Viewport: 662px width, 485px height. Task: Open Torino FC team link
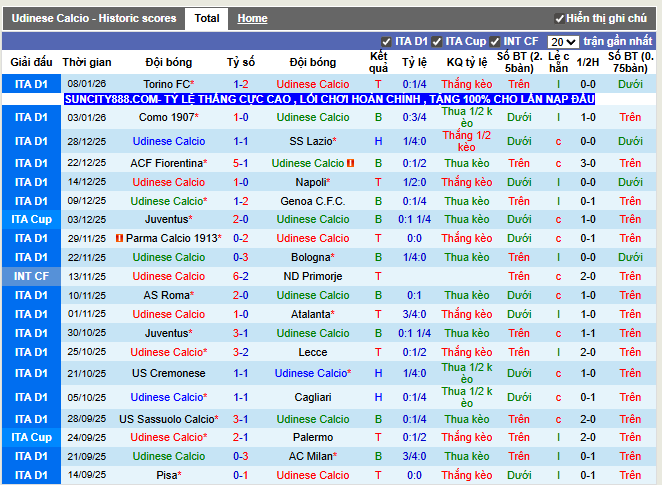click(168, 84)
